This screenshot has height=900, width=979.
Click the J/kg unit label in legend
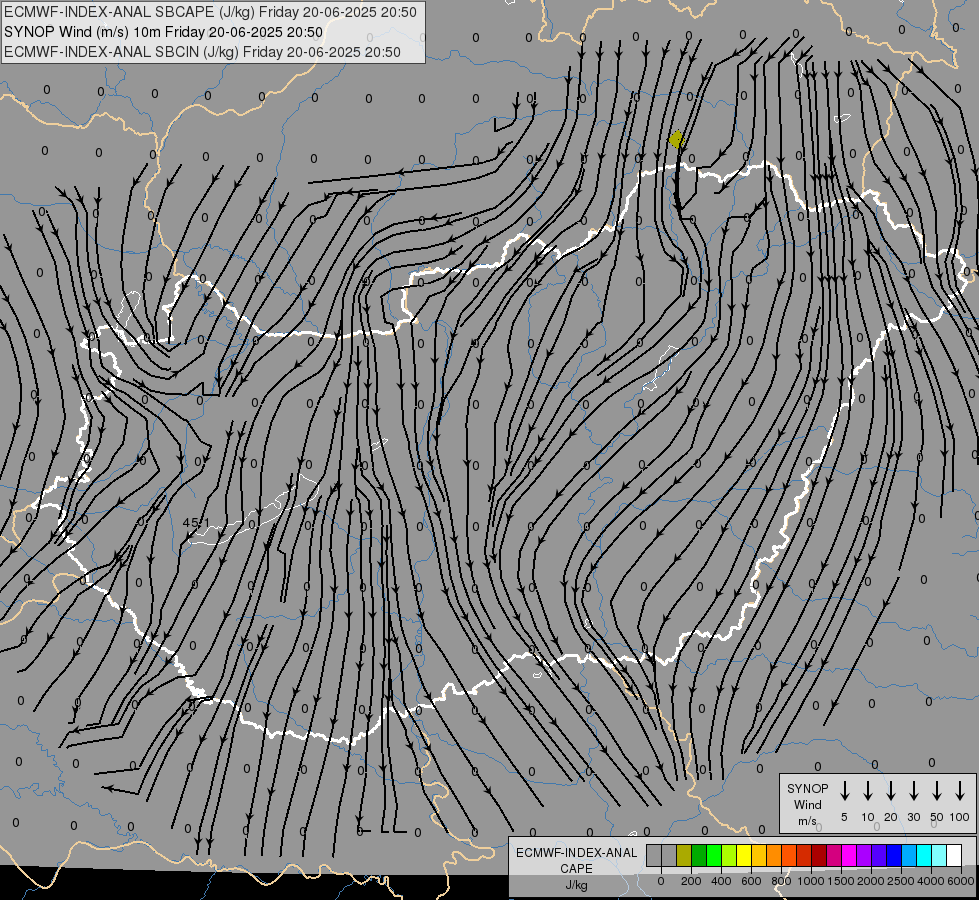point(576,885)
